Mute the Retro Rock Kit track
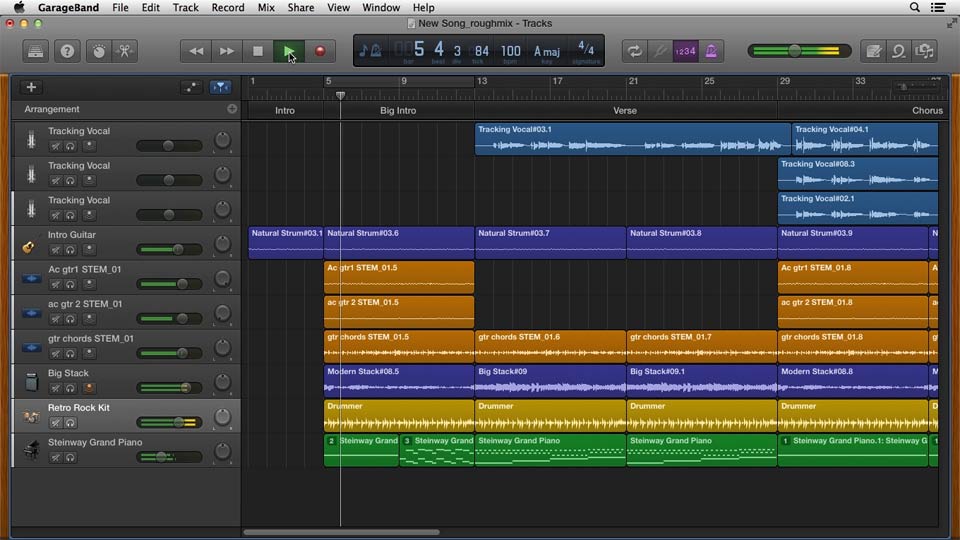This screenshot has width=960, height=540. 56,422
